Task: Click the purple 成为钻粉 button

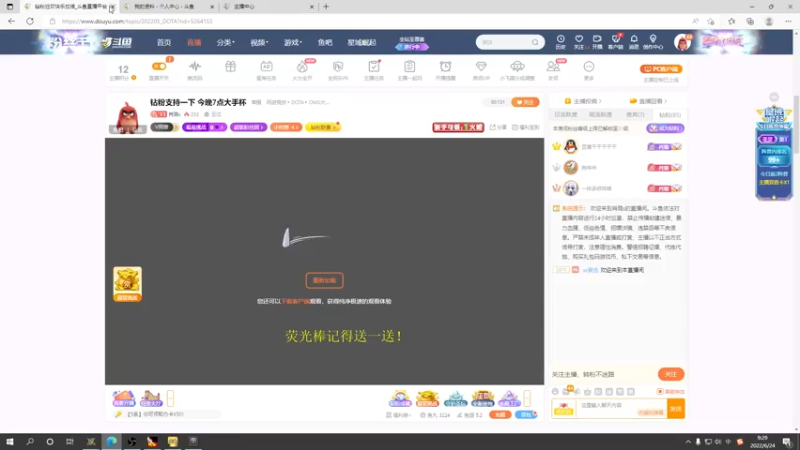Action: point(665,129)
